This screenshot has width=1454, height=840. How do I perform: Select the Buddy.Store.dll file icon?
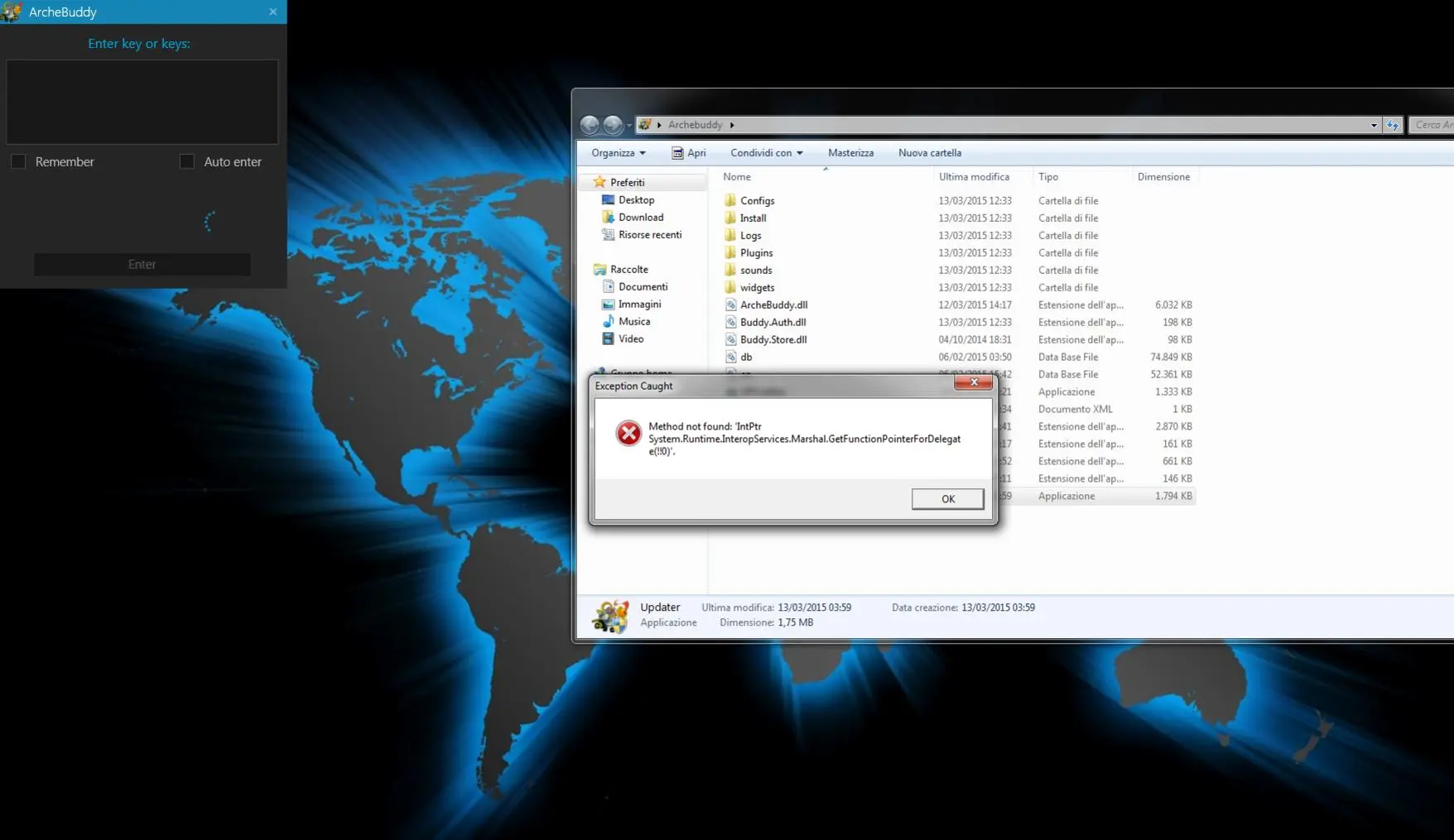pyautogui.click(x=730, y=339)
